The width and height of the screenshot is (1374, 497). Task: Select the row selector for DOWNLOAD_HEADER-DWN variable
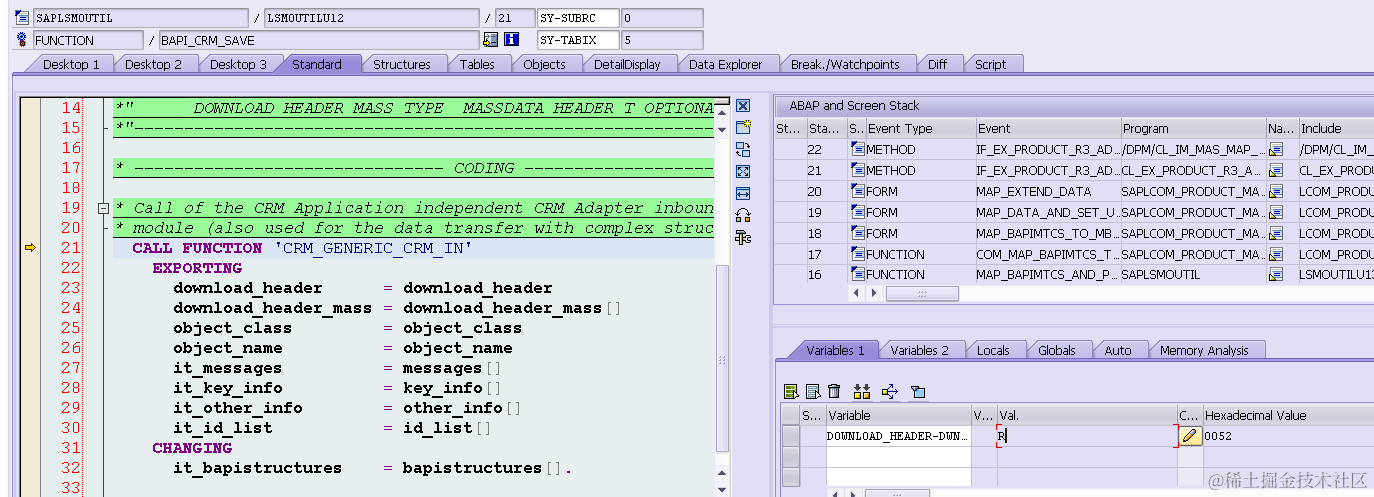click(x=790, y=436)
